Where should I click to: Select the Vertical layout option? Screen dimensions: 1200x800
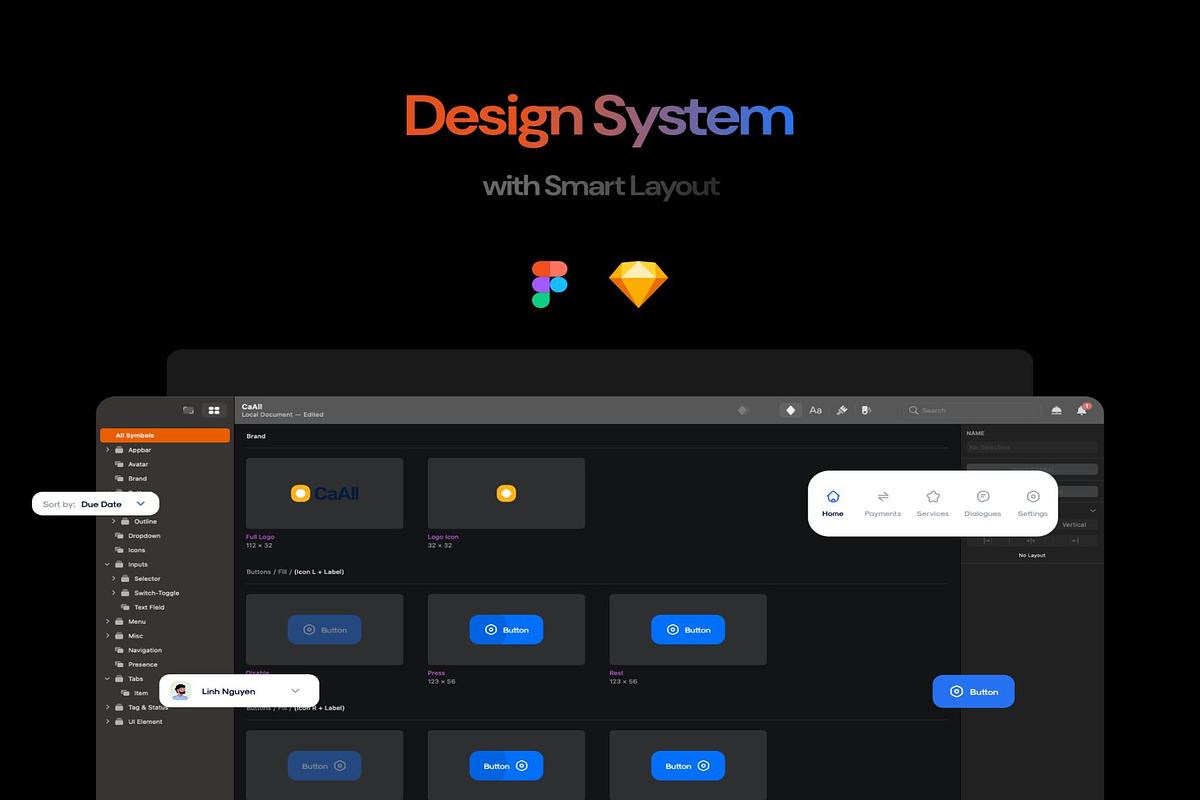1074,524
